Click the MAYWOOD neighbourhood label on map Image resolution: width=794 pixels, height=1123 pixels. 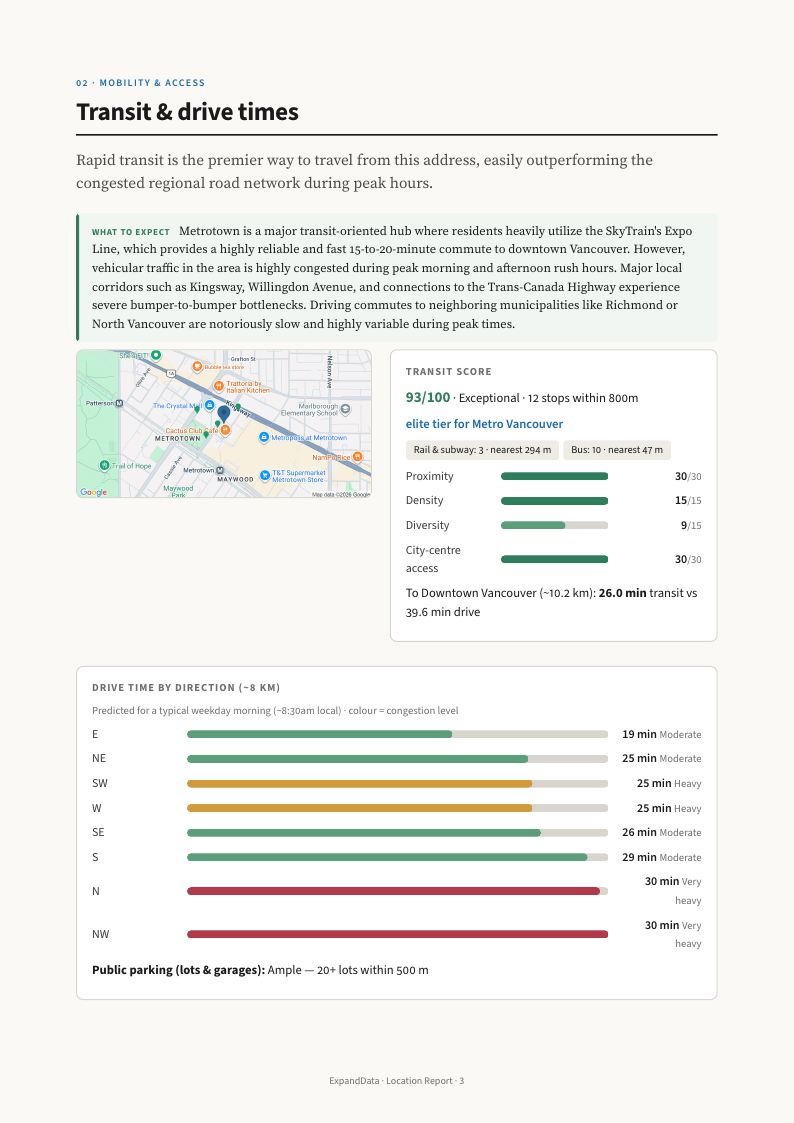click(236, 479)
